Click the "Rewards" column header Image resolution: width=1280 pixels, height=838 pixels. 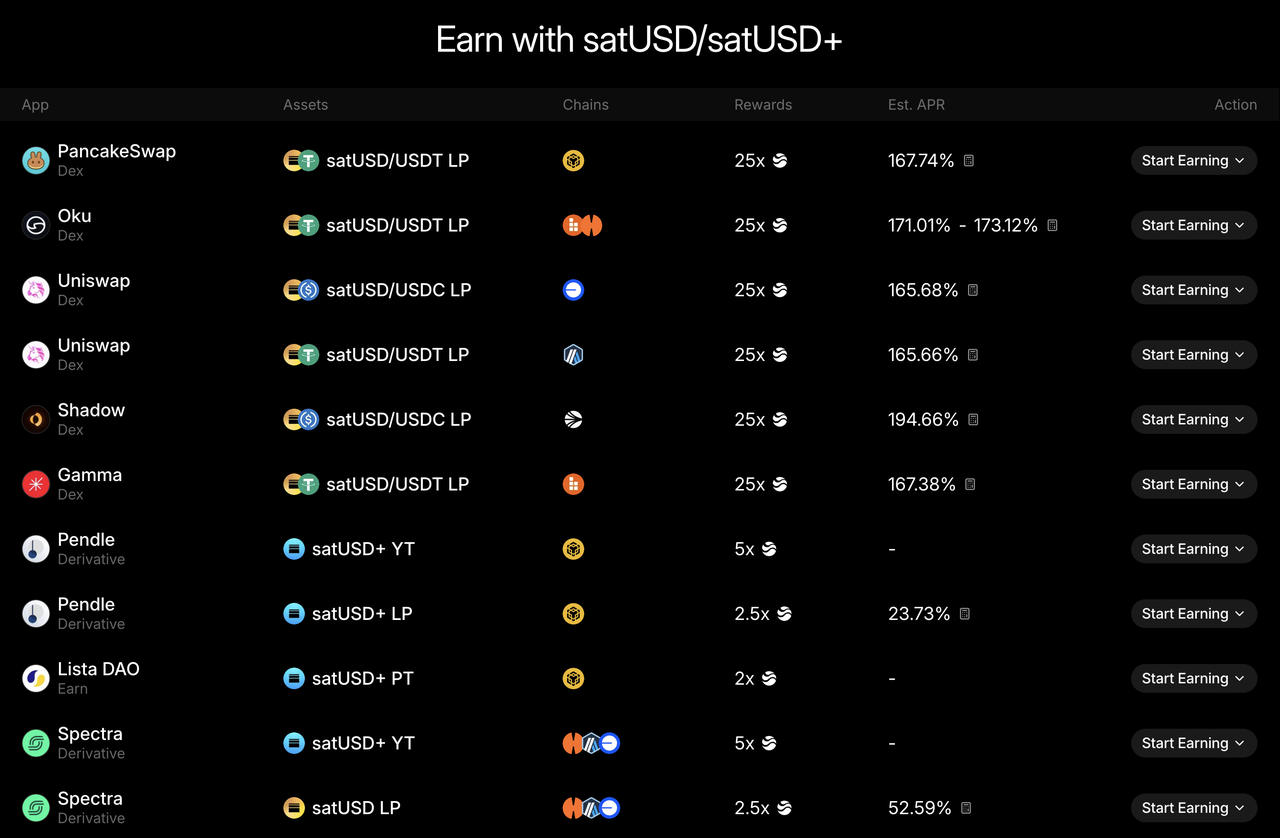point(763,105)
